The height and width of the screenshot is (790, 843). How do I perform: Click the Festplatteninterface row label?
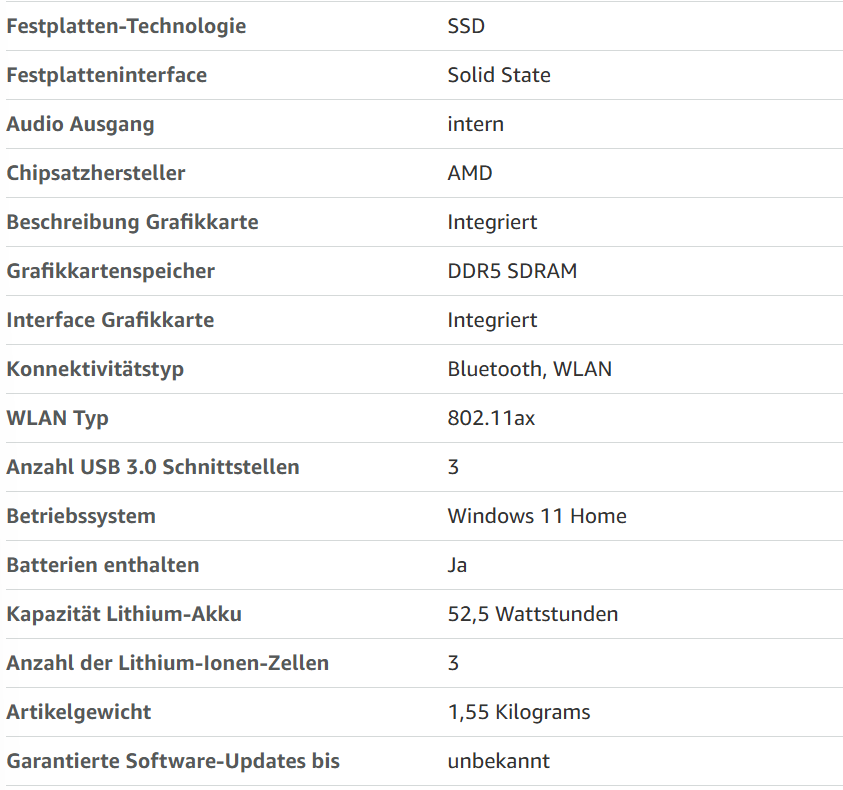coord(106,75)
